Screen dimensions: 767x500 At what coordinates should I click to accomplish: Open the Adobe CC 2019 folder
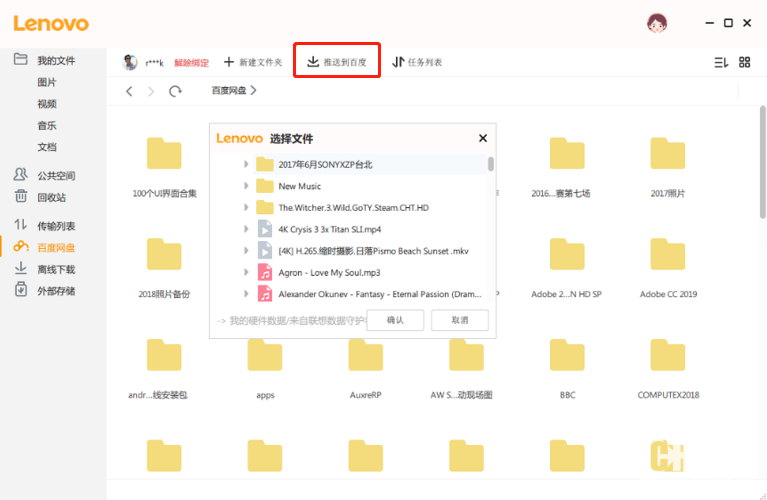click(x=667, y=256)
